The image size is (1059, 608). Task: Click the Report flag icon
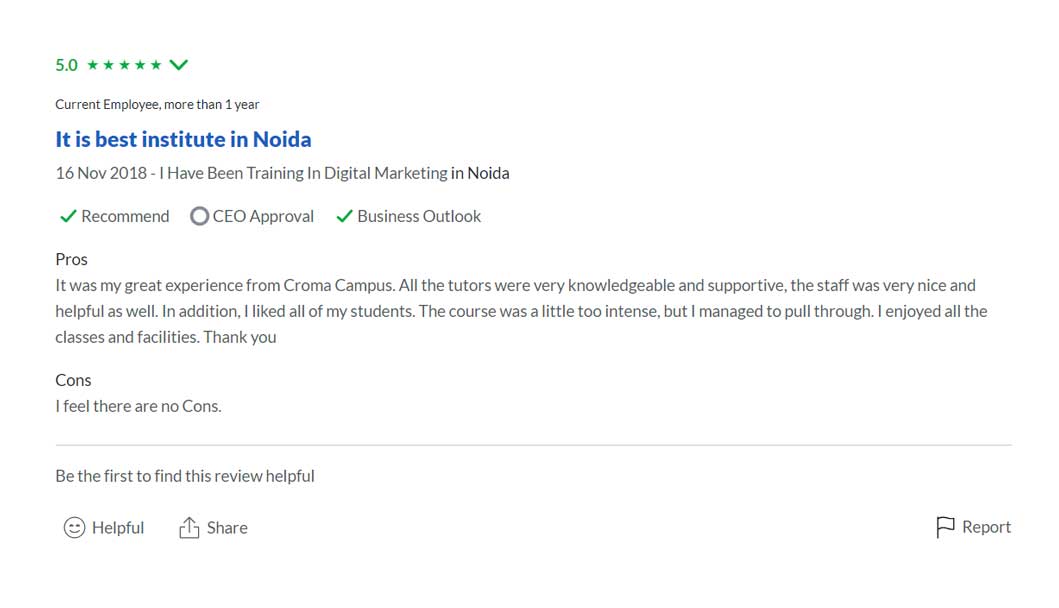point(945,527)
